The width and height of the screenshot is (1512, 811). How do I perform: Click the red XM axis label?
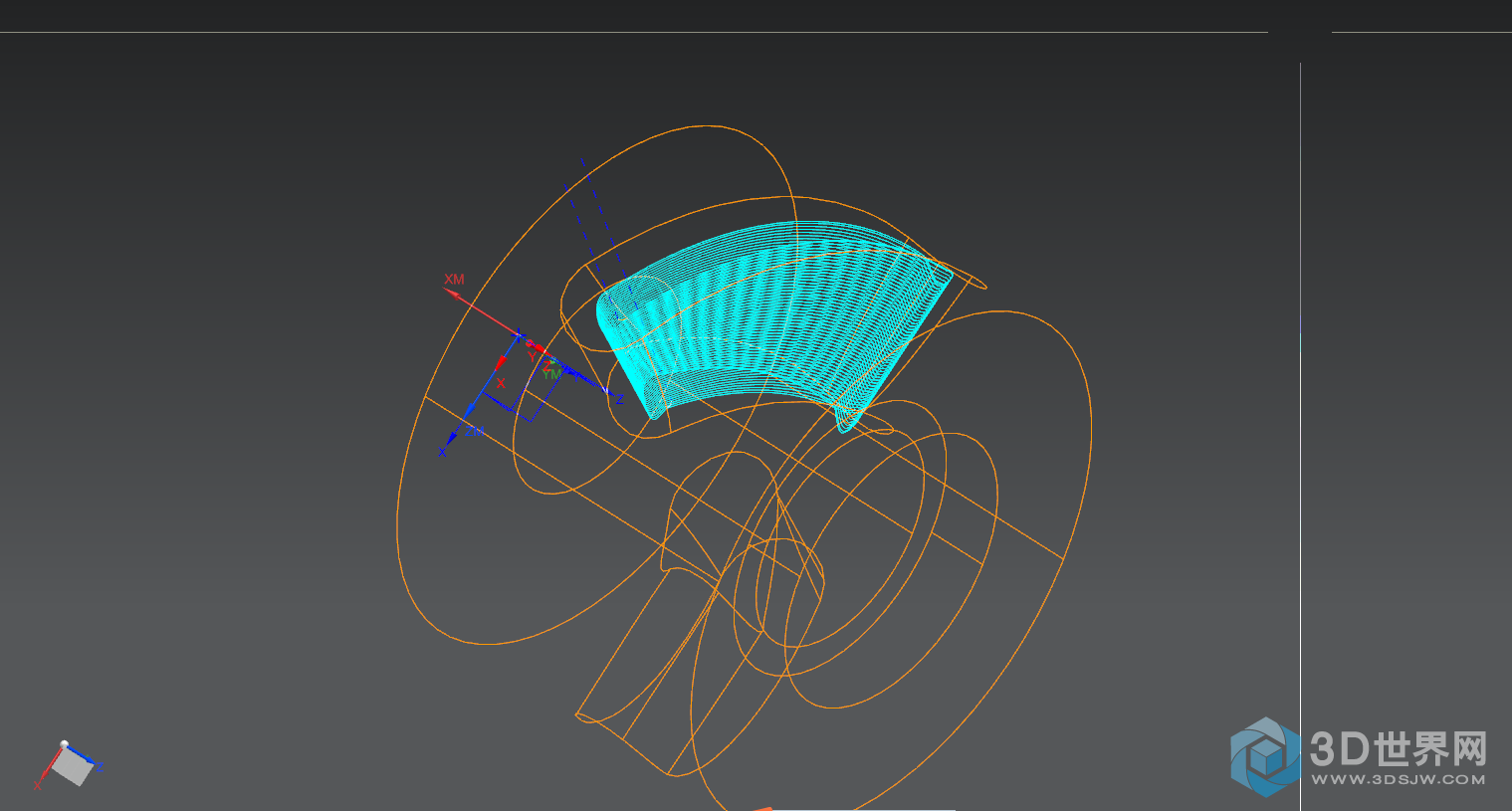coord(454,280)
